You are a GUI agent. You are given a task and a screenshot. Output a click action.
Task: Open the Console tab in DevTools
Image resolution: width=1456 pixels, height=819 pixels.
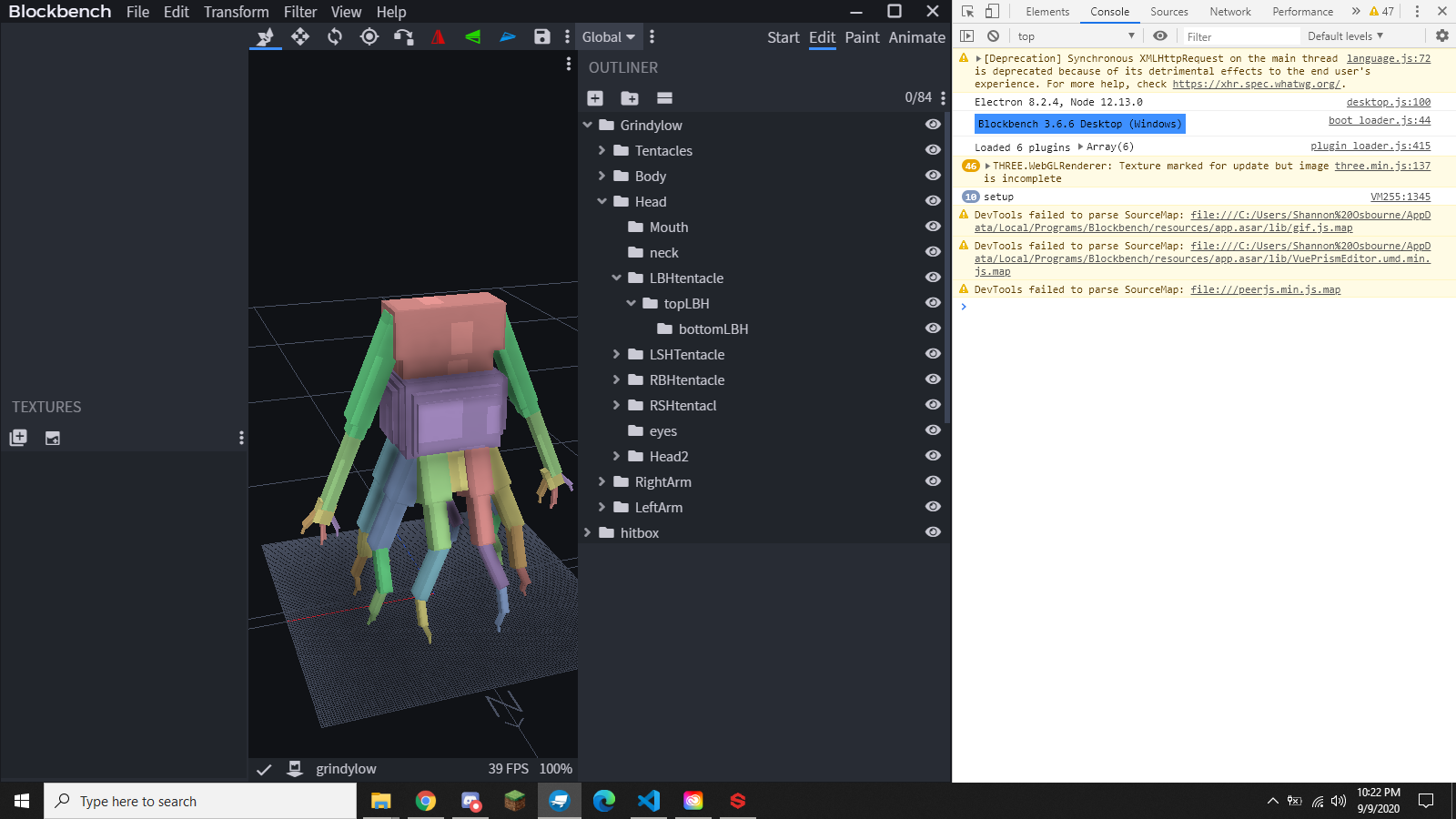pyautogui.click(x=1109, y=12)
